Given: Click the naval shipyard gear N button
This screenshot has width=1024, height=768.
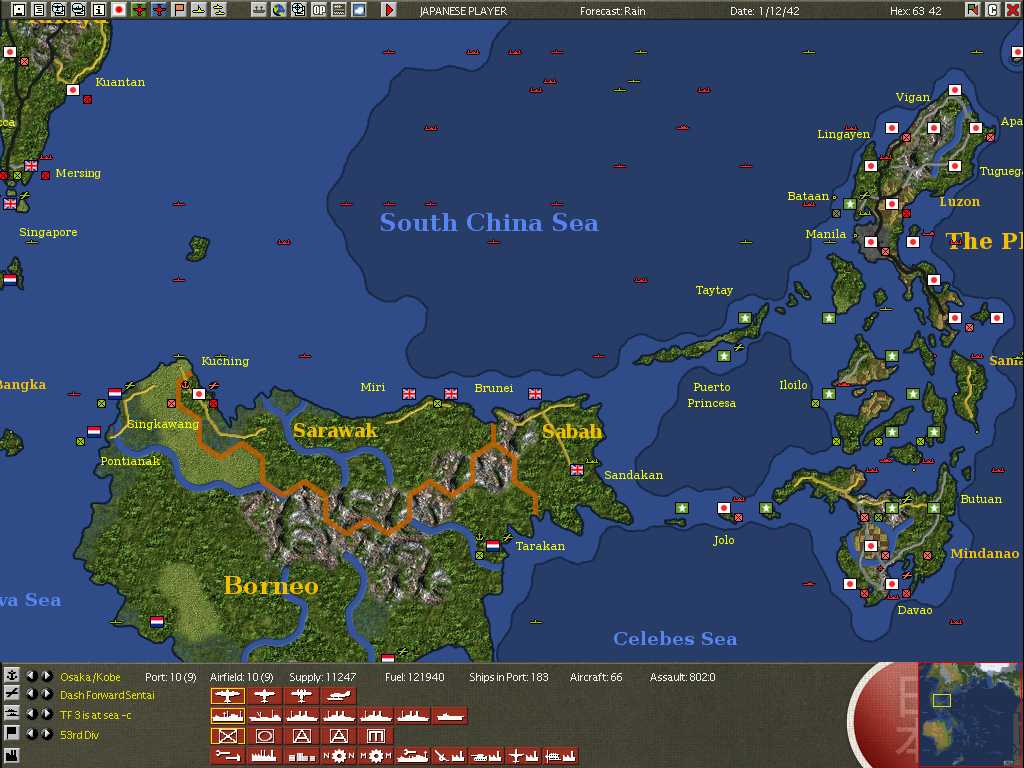Looking at the screenshot, I should tap(338, 756).
